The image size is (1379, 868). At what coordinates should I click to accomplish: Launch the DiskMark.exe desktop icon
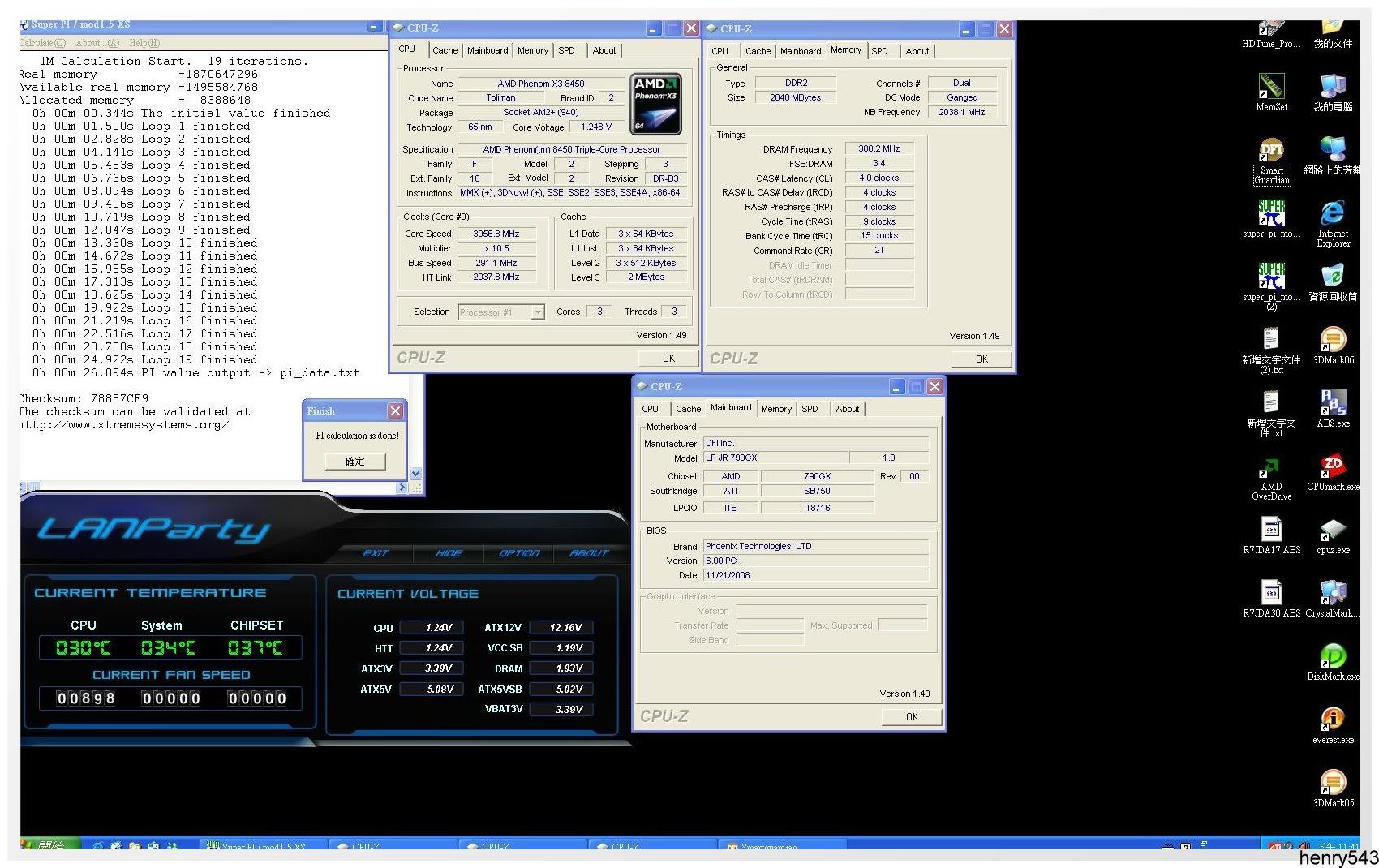pos(1333,657)
